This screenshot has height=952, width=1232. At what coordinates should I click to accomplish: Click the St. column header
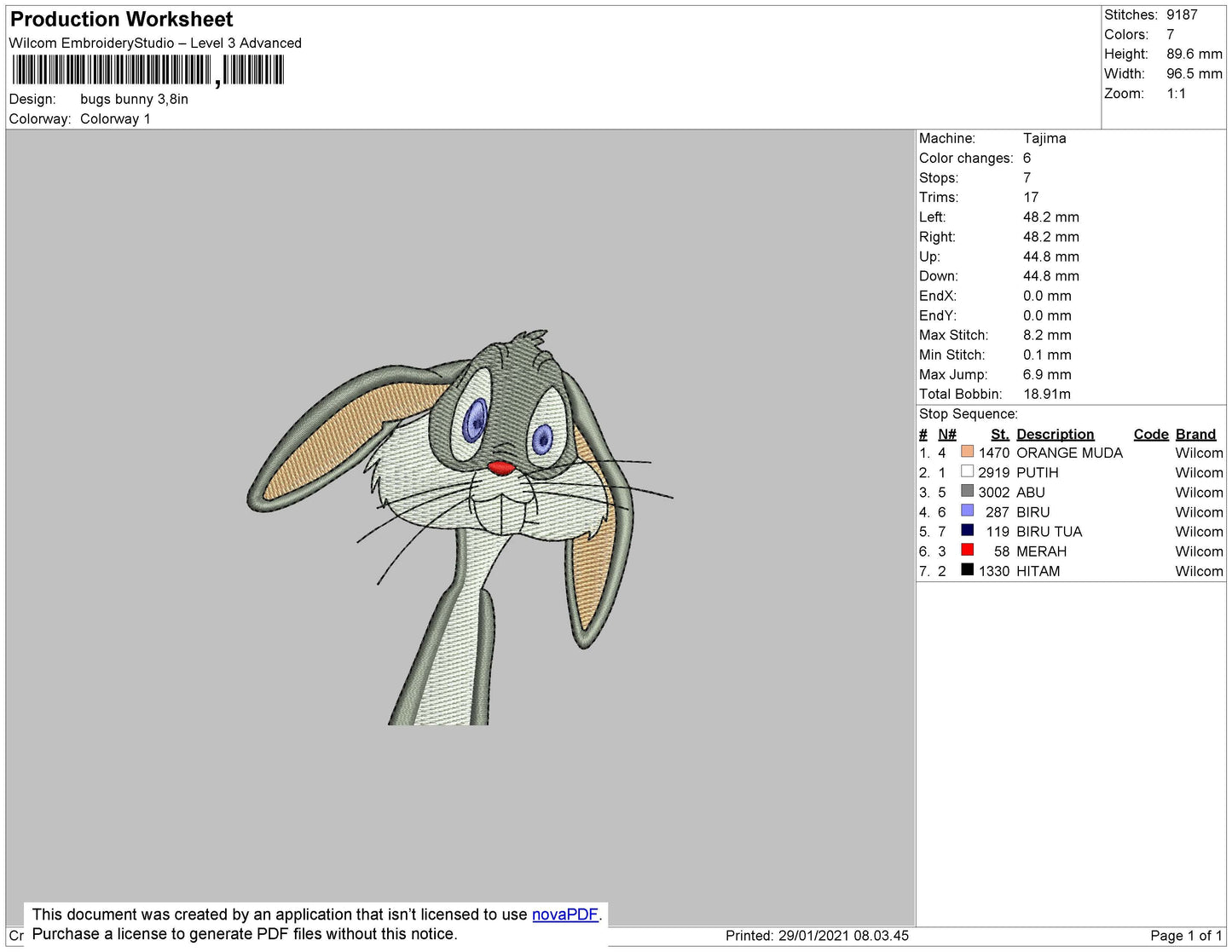coord(999,434)
